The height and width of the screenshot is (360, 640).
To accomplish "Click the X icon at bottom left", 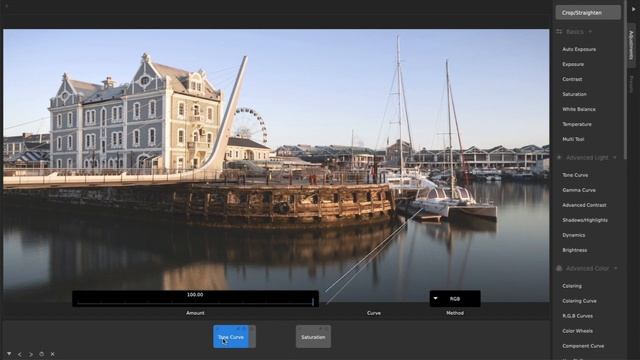I will point(53,354).
